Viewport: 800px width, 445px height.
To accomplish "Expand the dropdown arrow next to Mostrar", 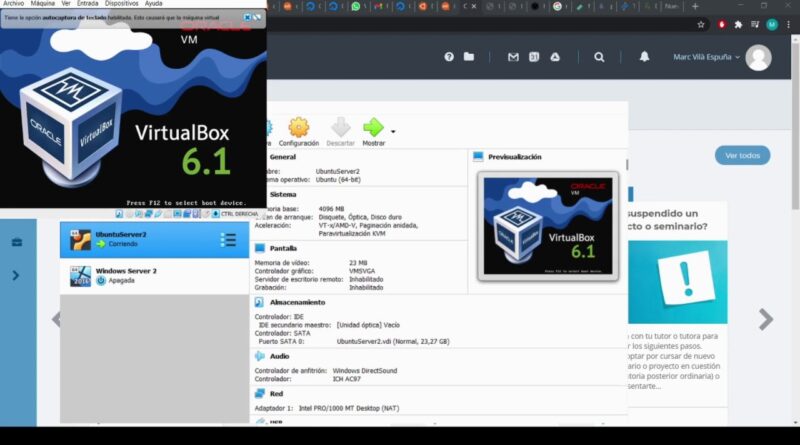I will [393, 132].
